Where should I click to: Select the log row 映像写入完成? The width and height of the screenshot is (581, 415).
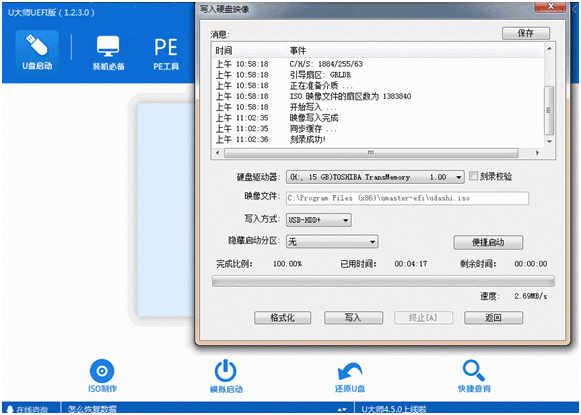point(378,118)
